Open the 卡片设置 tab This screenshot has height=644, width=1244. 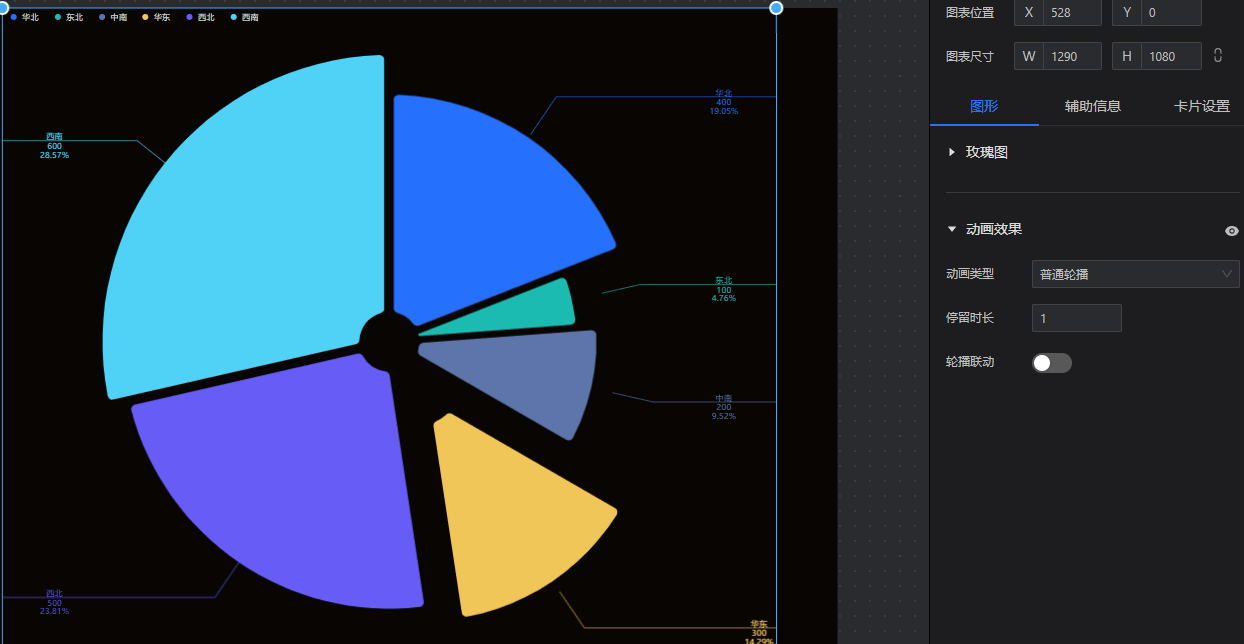pos(1201,106)
